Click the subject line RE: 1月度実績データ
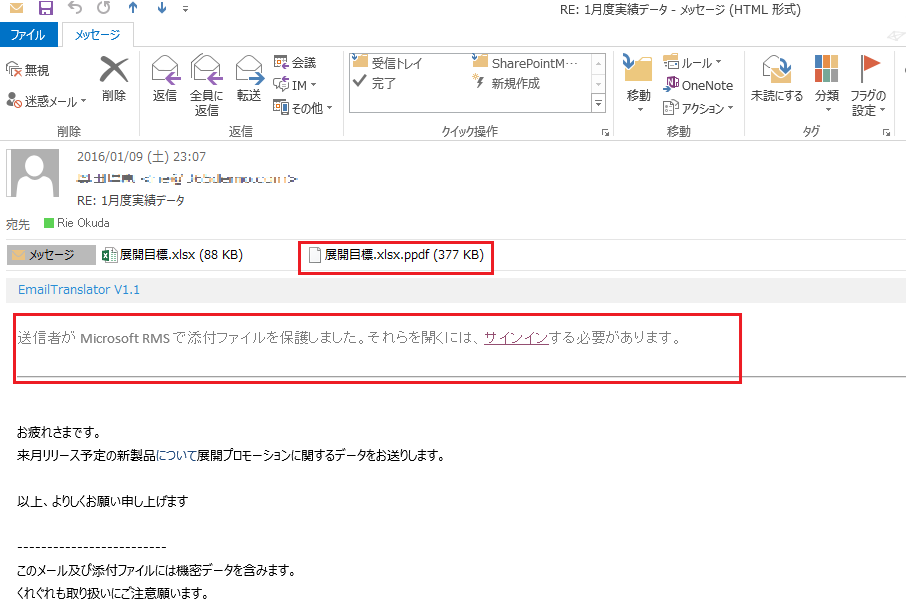 pyautogui.click(x=131, y=200)
